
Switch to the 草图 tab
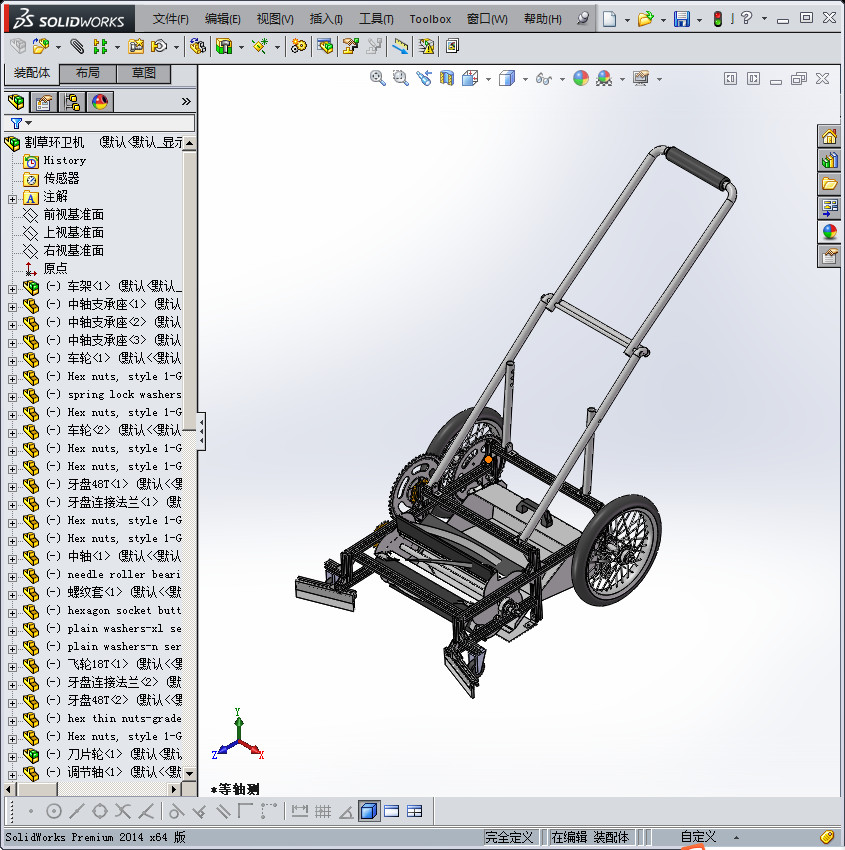pos(144,73)
